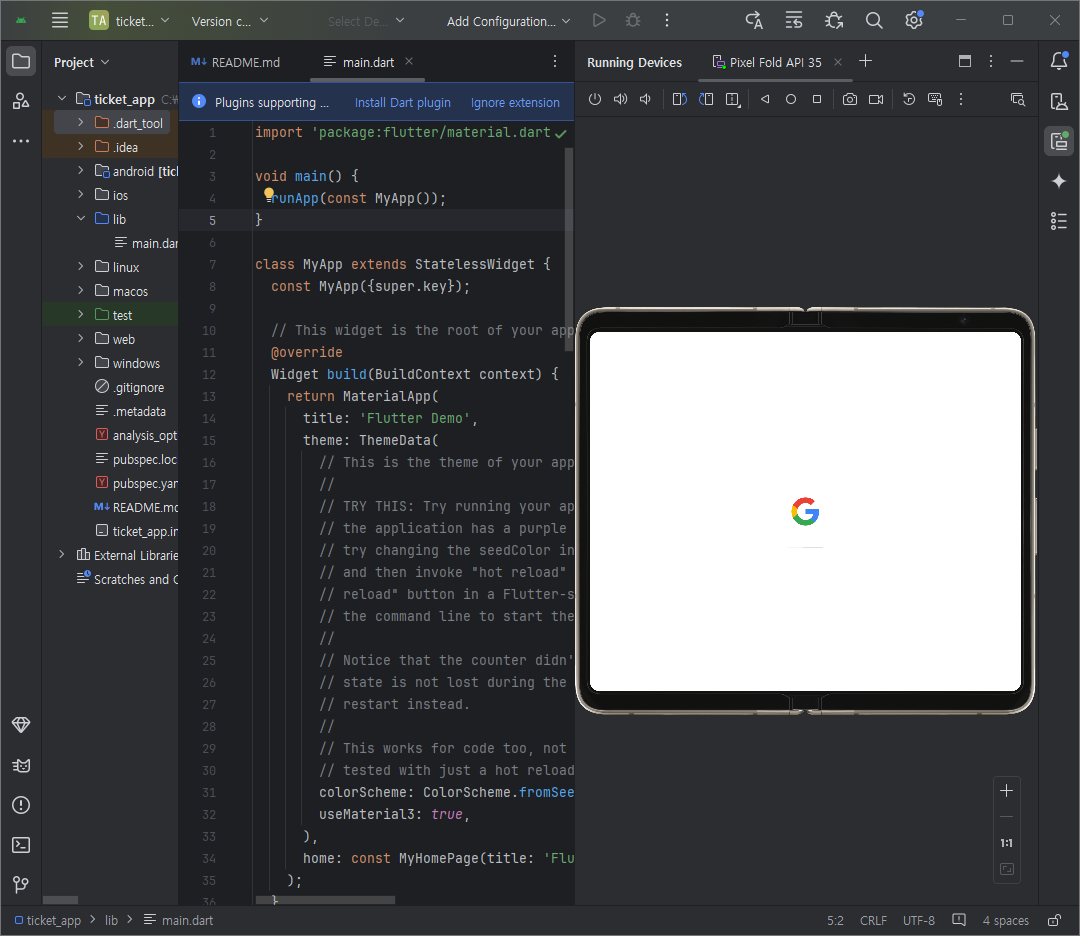The height and width of the screenshot is (936, 1080).
Task: Open Project view dropdown
Action: [x=81, y=62]
